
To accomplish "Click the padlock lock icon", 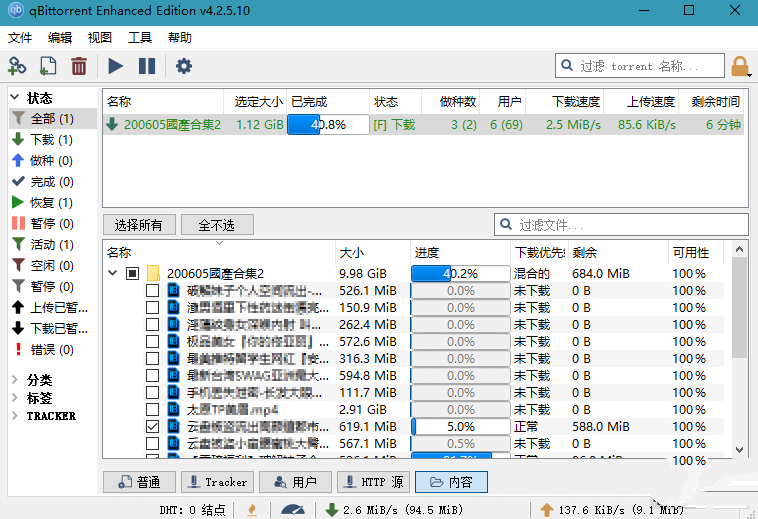I will click(740, 67).
